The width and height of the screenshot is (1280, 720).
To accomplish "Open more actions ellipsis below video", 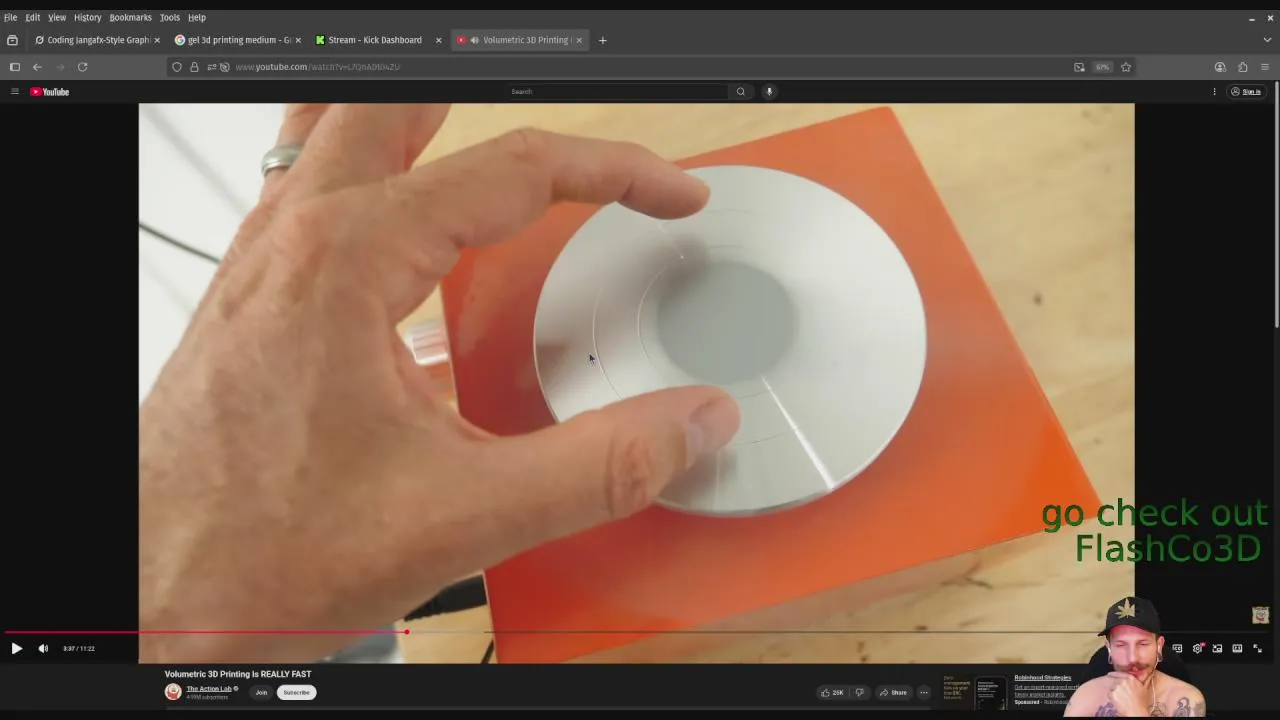I will [x=924, y=692].
